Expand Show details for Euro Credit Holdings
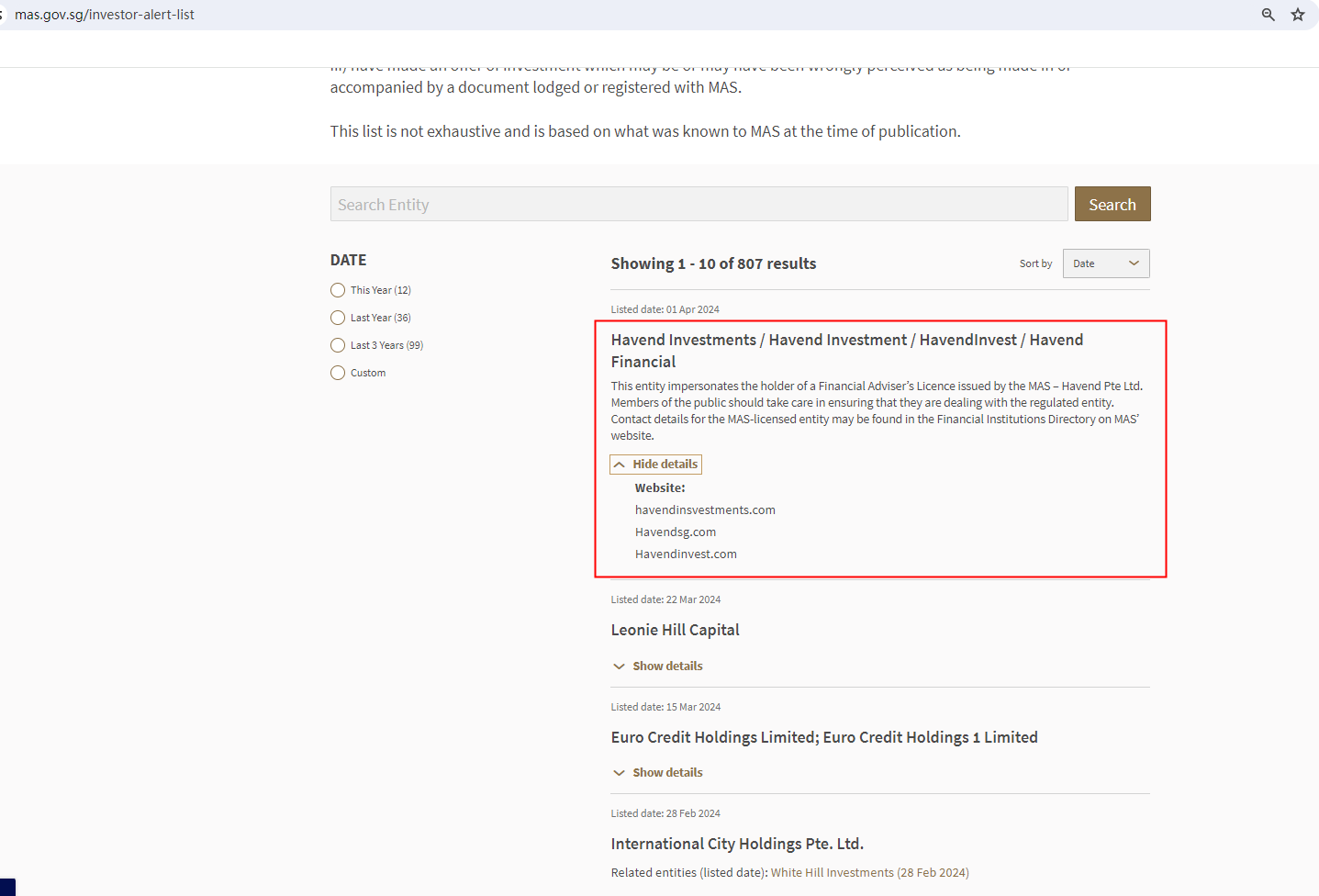The width and height of the screenshot is (1319, 896). pos(666,773)
